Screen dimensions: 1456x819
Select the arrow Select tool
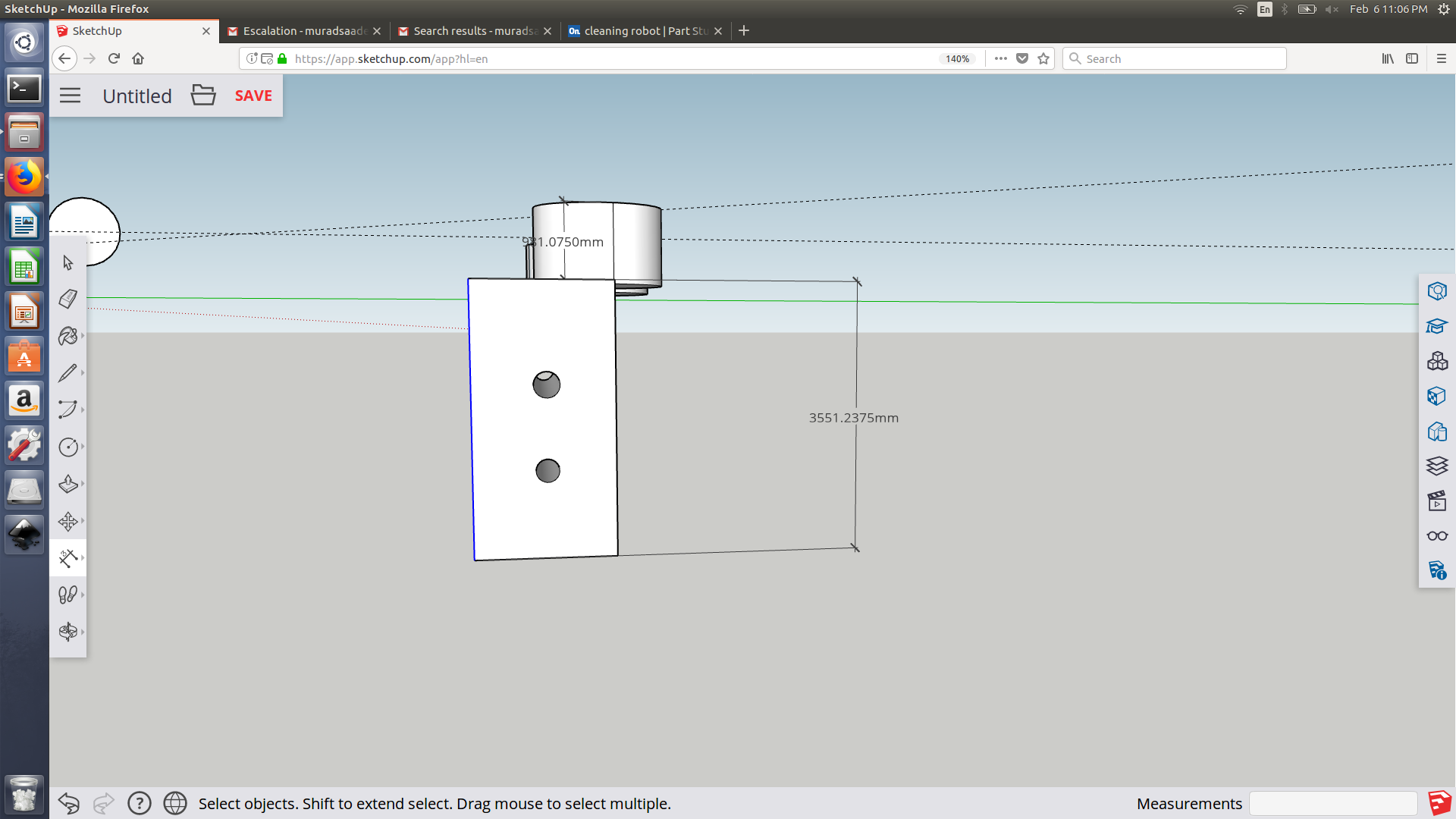[67, 262]
